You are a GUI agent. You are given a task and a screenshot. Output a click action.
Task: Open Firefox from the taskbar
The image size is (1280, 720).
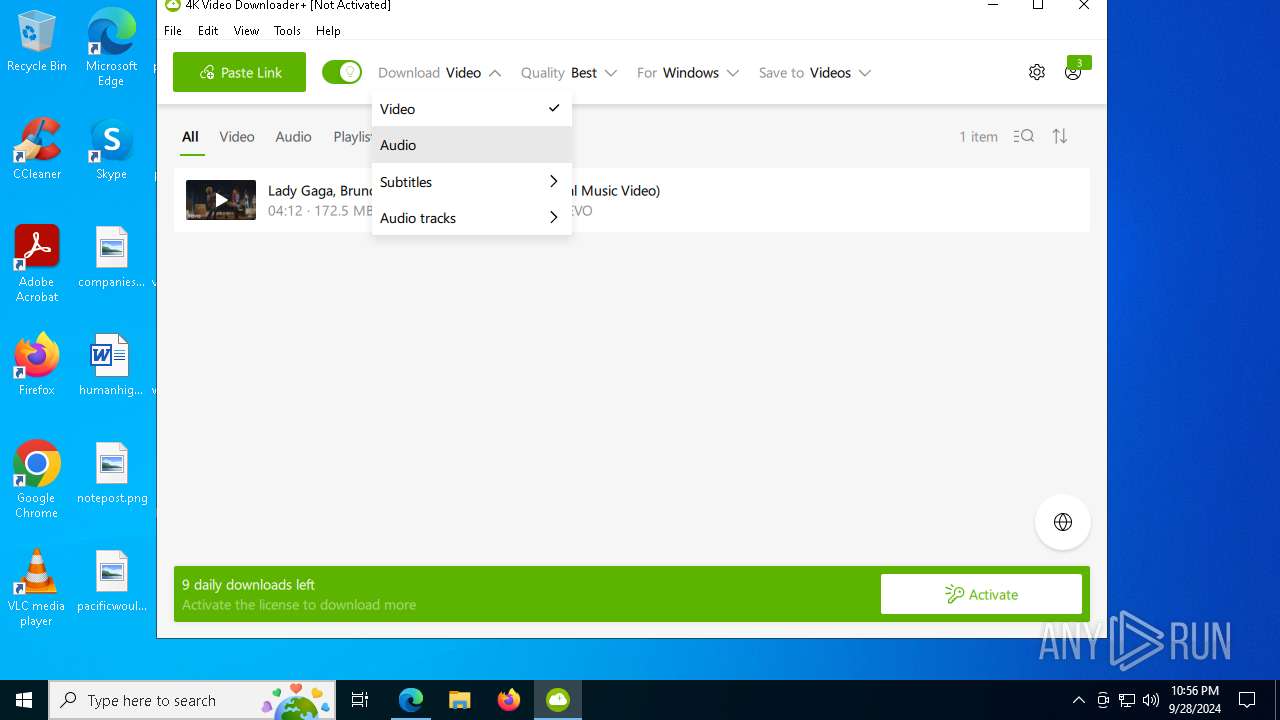pyautogui.click(x=508, y=700)
